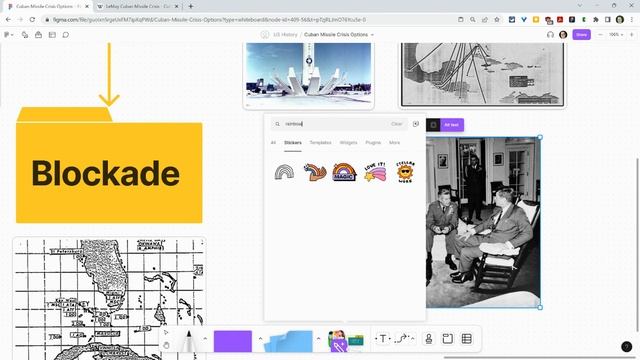Open a new browser tab
This screenshot has width=640, height=360.
[x=191, y=6]
